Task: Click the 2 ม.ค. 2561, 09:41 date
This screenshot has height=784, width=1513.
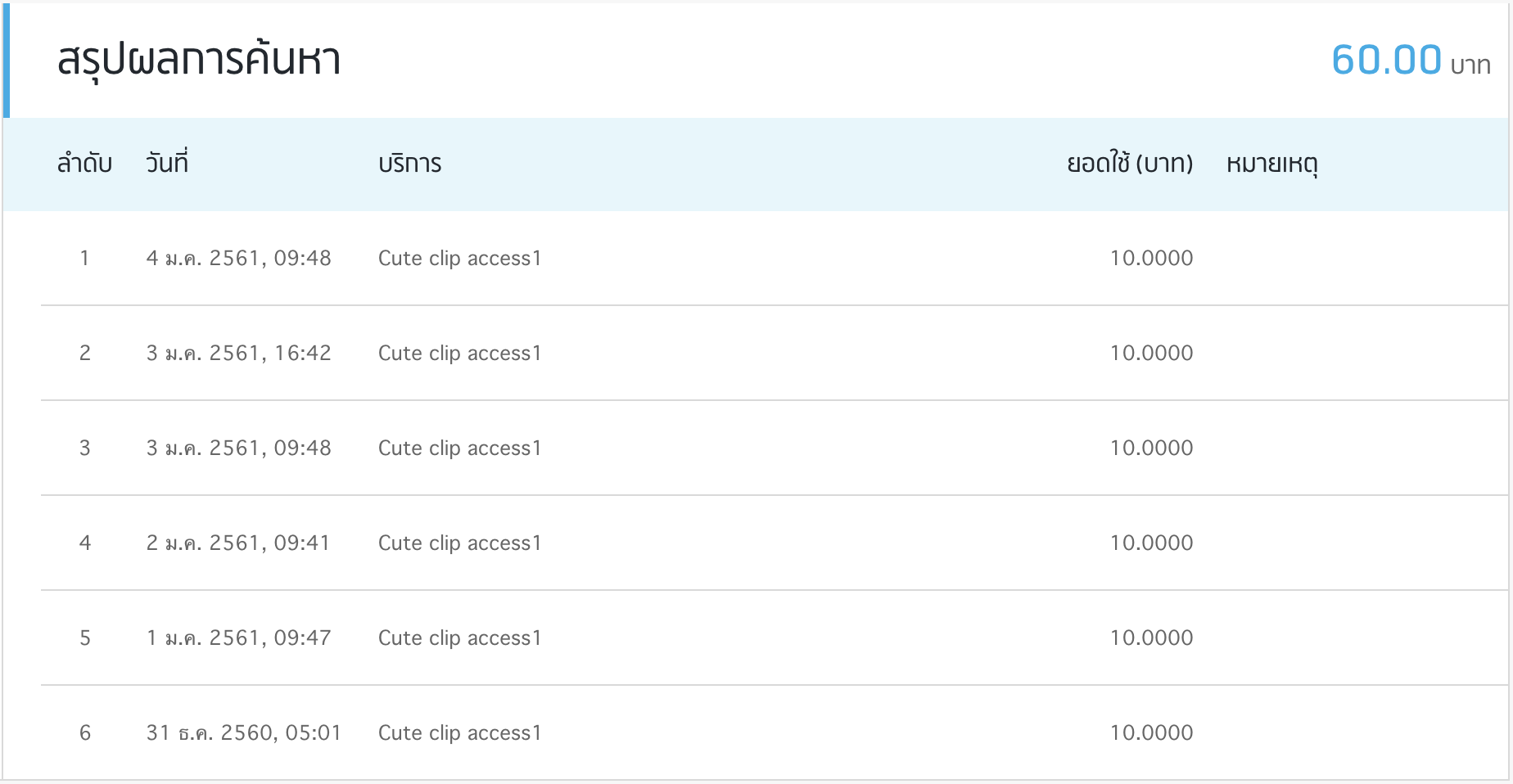Action: 237,543
